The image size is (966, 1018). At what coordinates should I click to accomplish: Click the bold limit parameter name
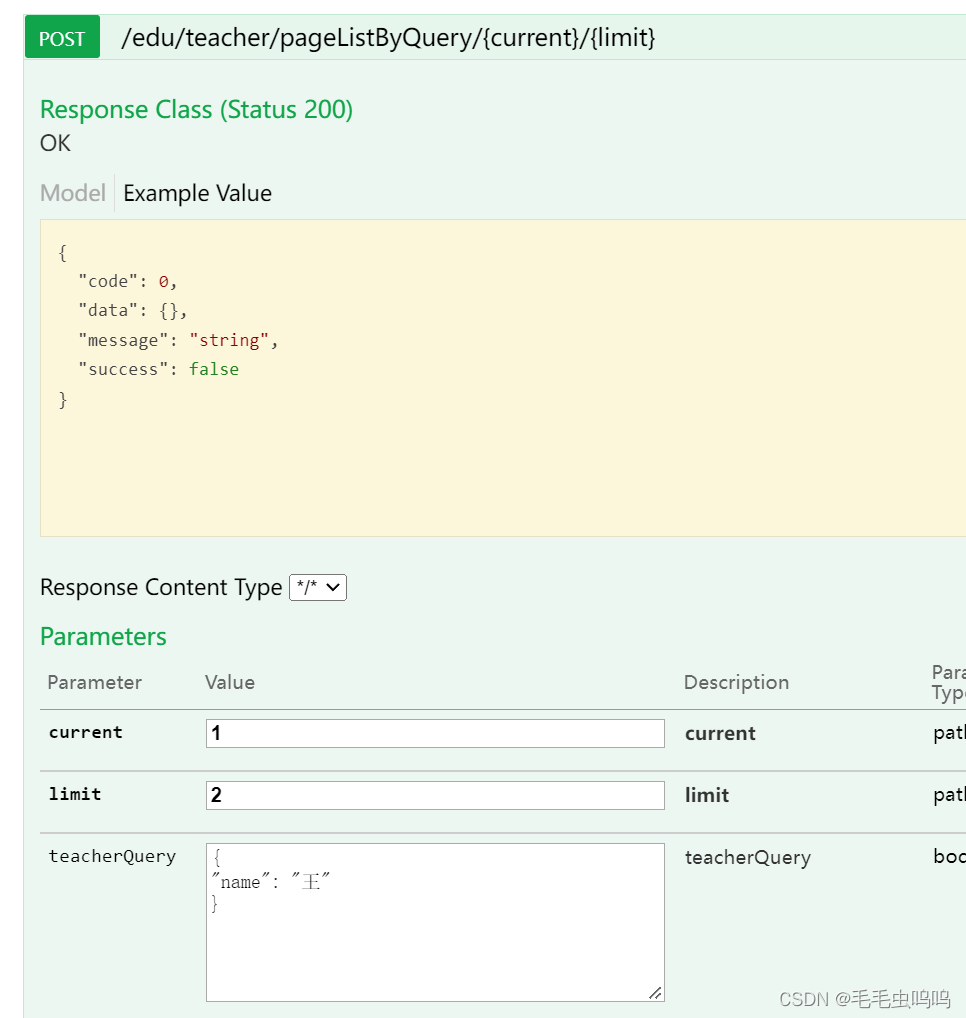point(75,794)
